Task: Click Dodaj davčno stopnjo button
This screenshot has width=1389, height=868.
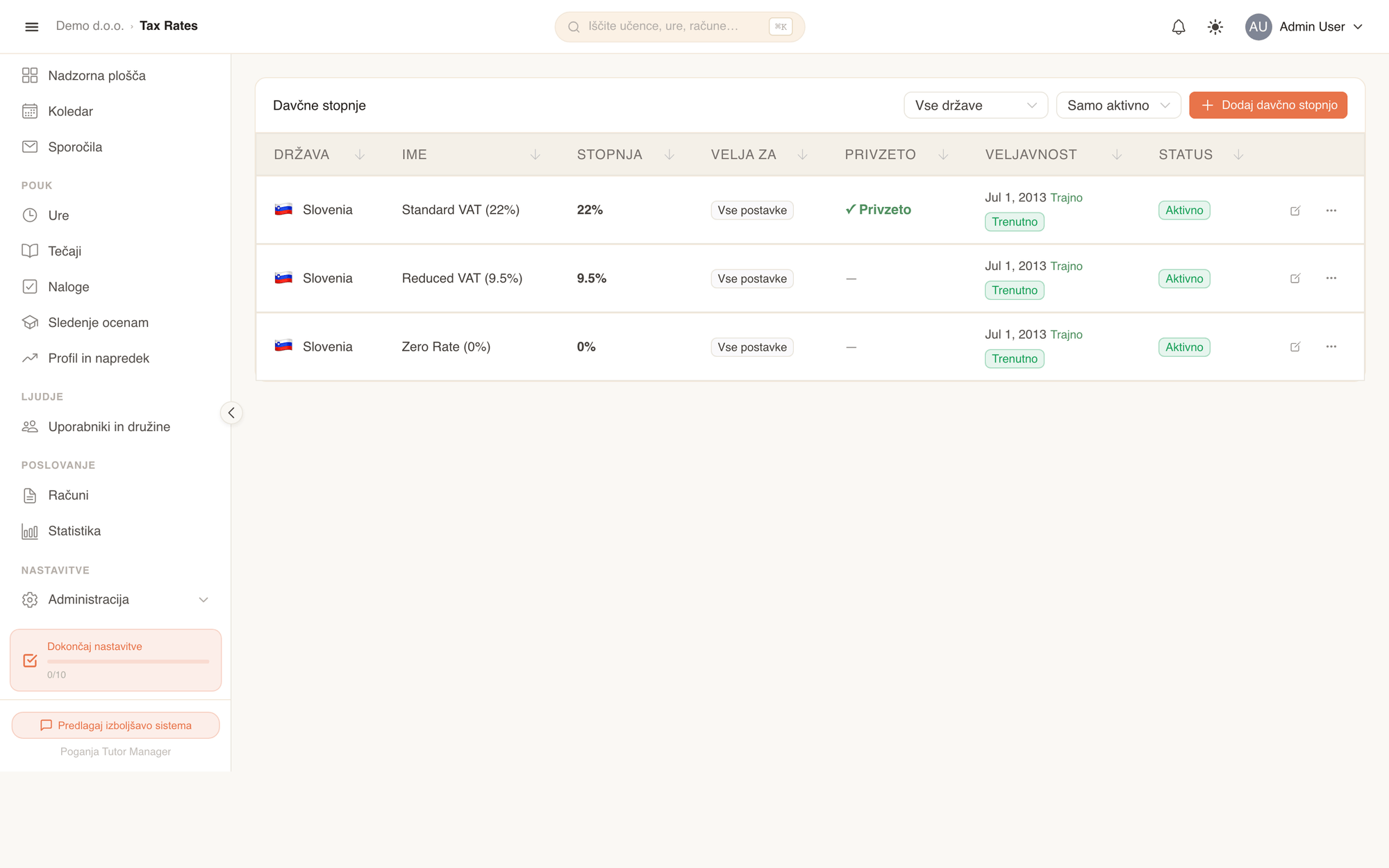Action: [x=1268, y=106]
